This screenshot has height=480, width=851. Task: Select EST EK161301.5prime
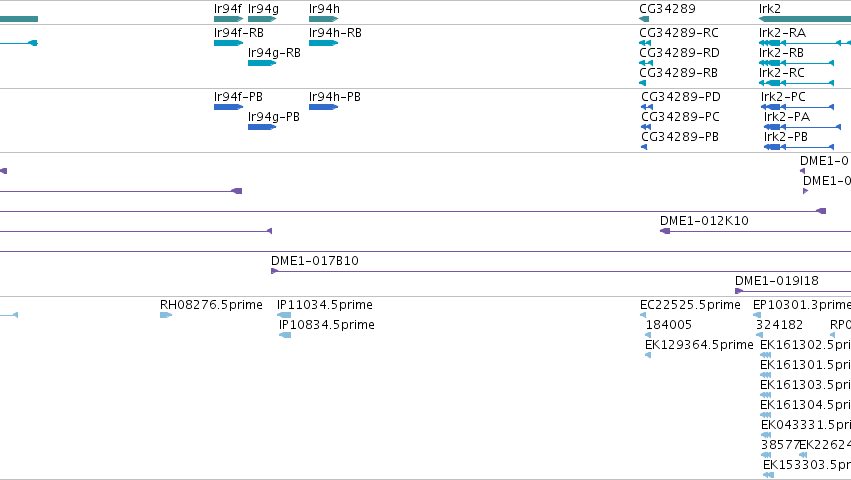[x=766, y=375]
